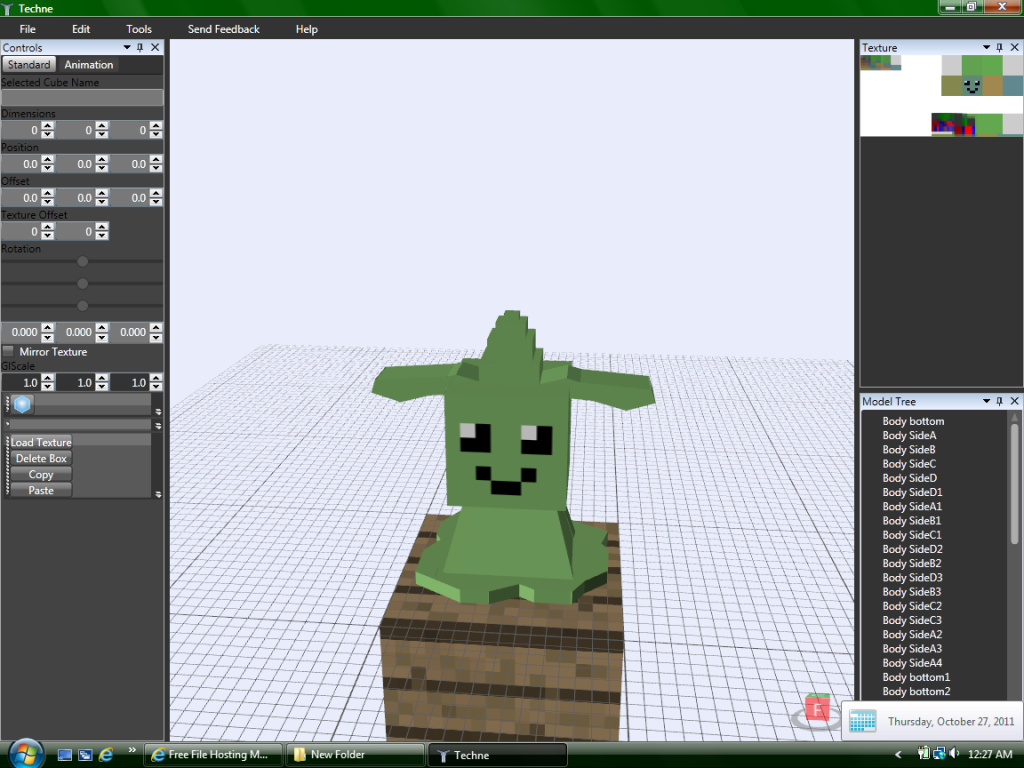Screen dimensions: 1024x768
Task: Switch to the Animation tab
Action: tap(88, 65)
